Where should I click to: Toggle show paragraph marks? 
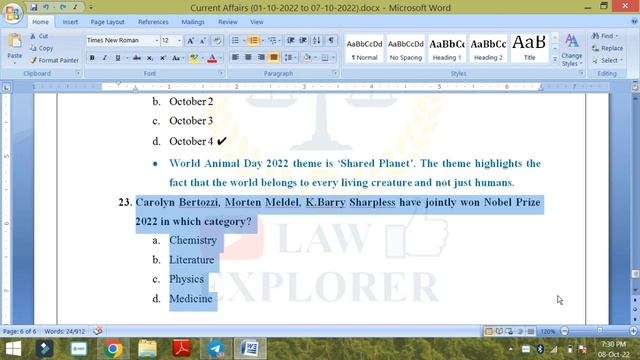coord(331,40)
